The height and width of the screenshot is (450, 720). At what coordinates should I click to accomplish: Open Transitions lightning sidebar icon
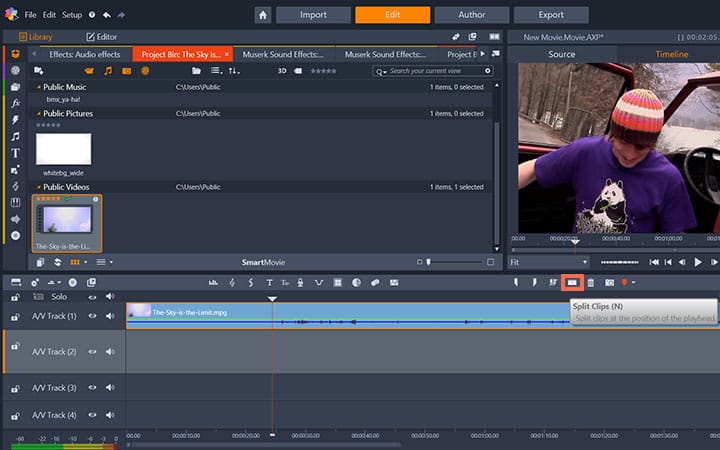tap(15, 120)
